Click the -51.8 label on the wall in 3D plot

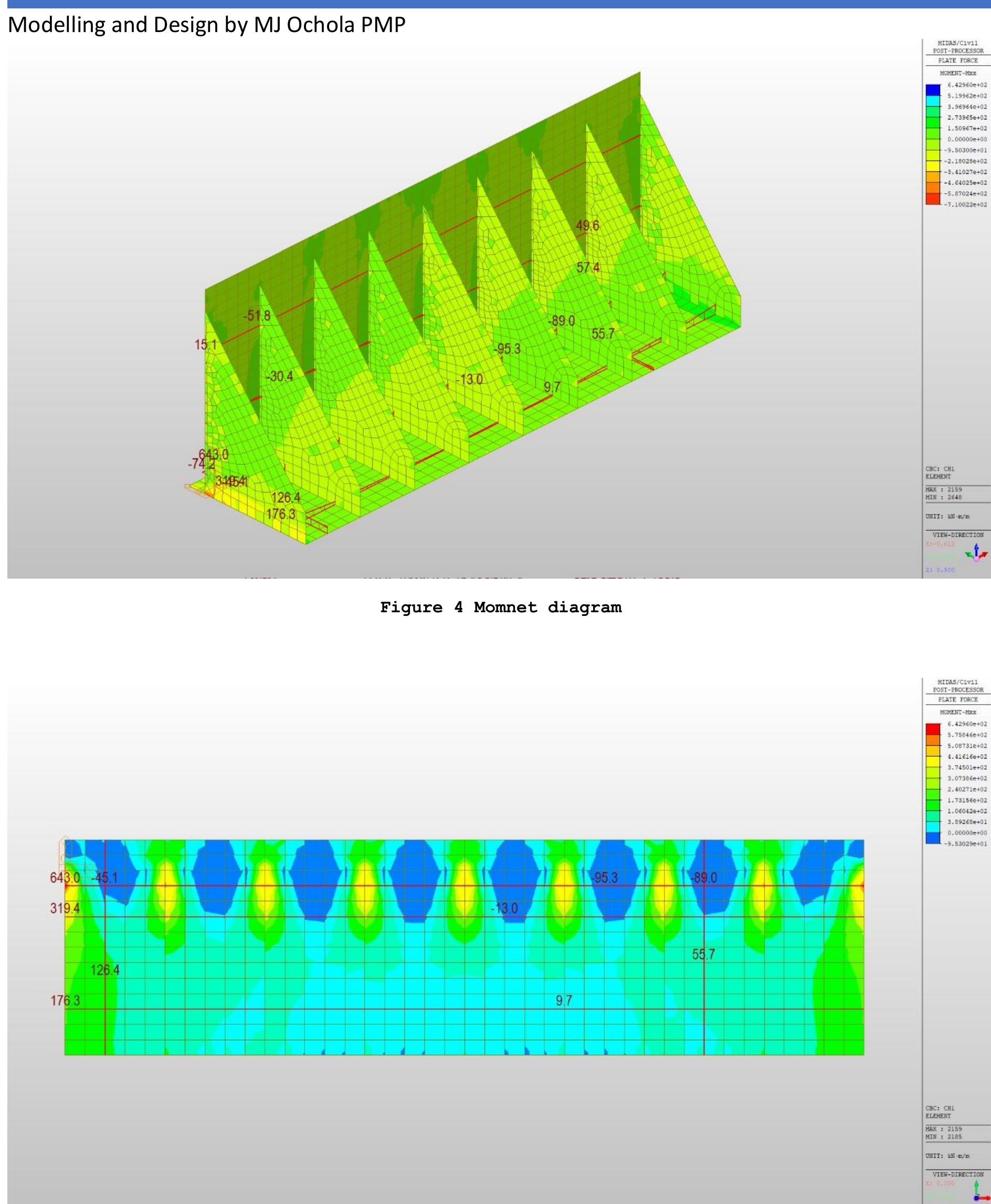[x=257, y=315]
